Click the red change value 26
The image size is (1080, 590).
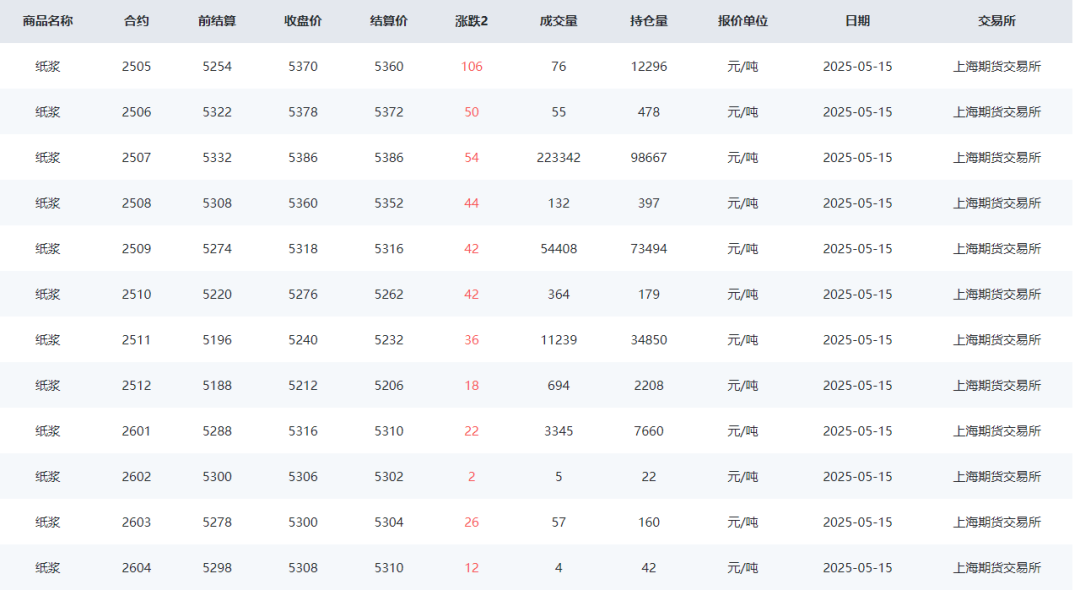(471, 523)
